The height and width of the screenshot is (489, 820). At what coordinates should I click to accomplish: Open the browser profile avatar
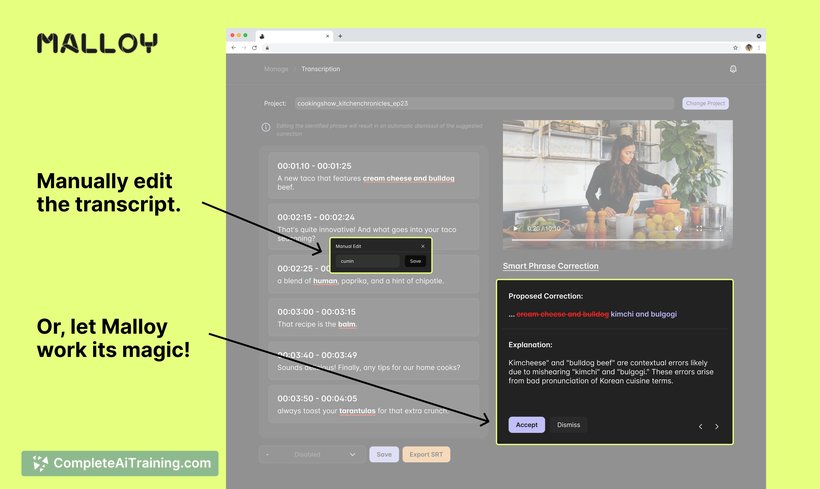tap(748, 48)
